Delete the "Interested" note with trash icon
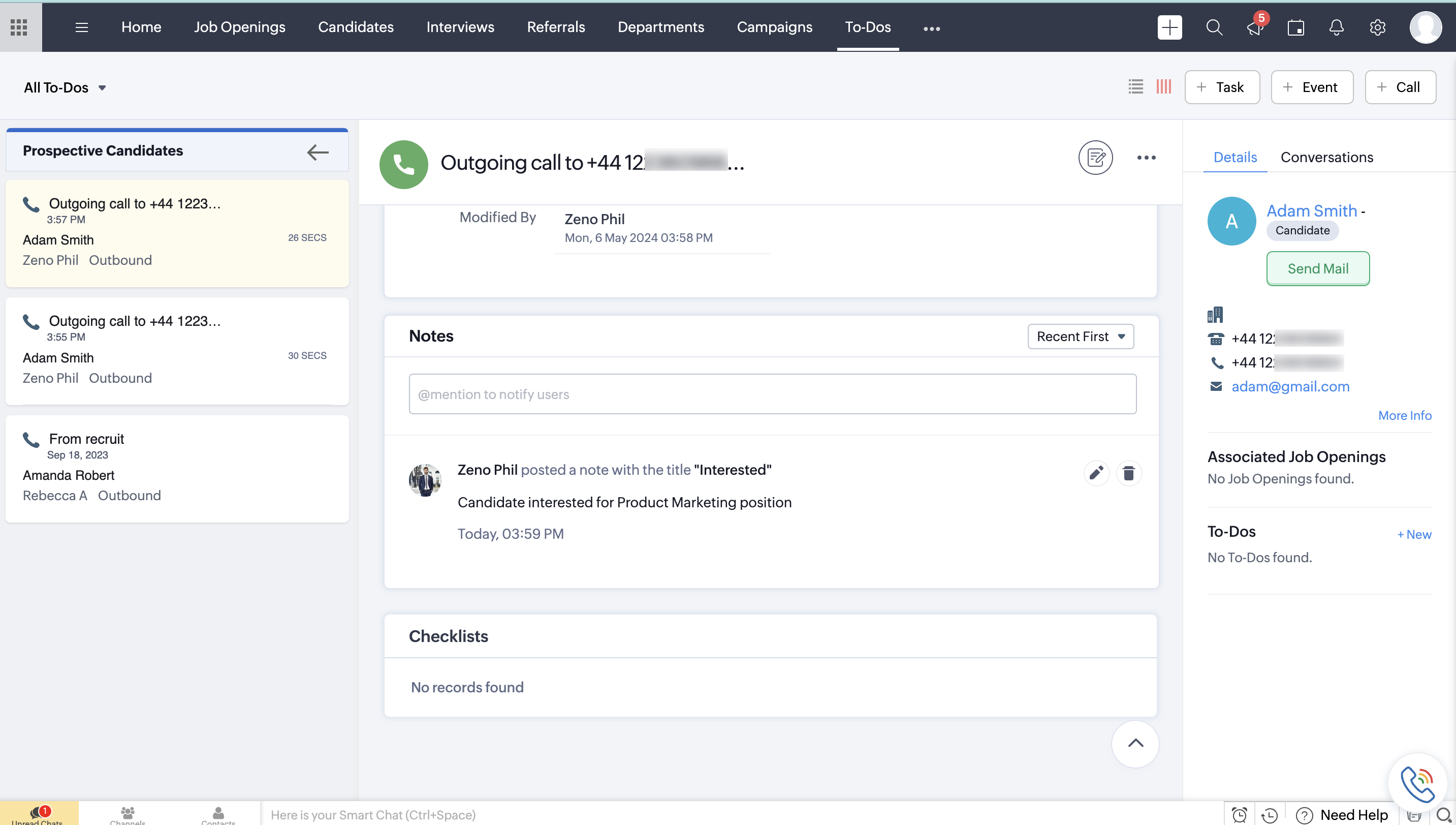The width and height of the screenshot is (1456, 825). click(1128, 473)
